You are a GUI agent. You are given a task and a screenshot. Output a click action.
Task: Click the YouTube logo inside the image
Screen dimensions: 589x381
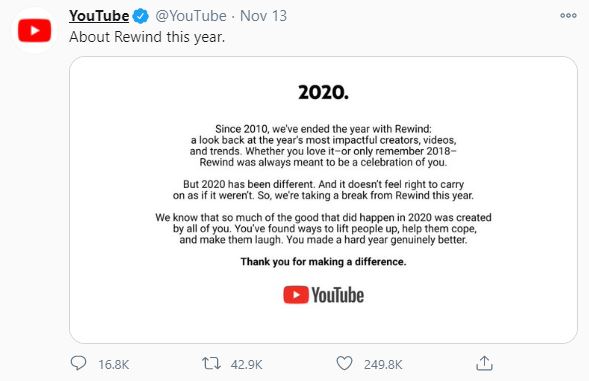pyautogui.click(x=323, y=295)
